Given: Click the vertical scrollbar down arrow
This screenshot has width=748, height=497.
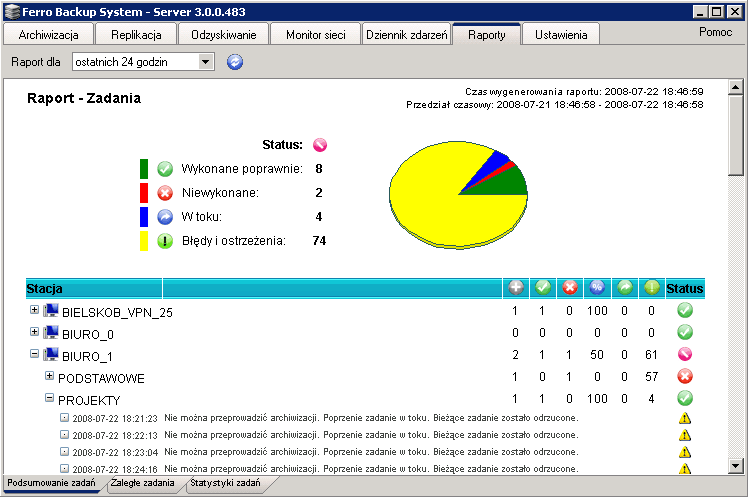Looking at the screenshot, I should (x=736, y=465).
